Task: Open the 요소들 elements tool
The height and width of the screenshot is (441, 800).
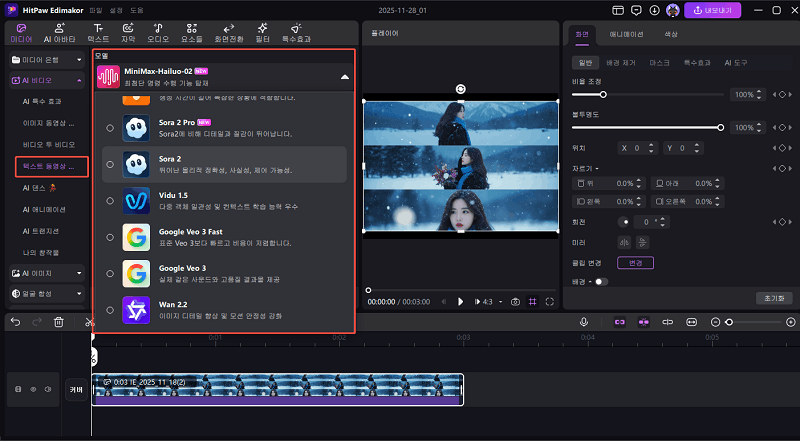Action: tap(192, 33)
